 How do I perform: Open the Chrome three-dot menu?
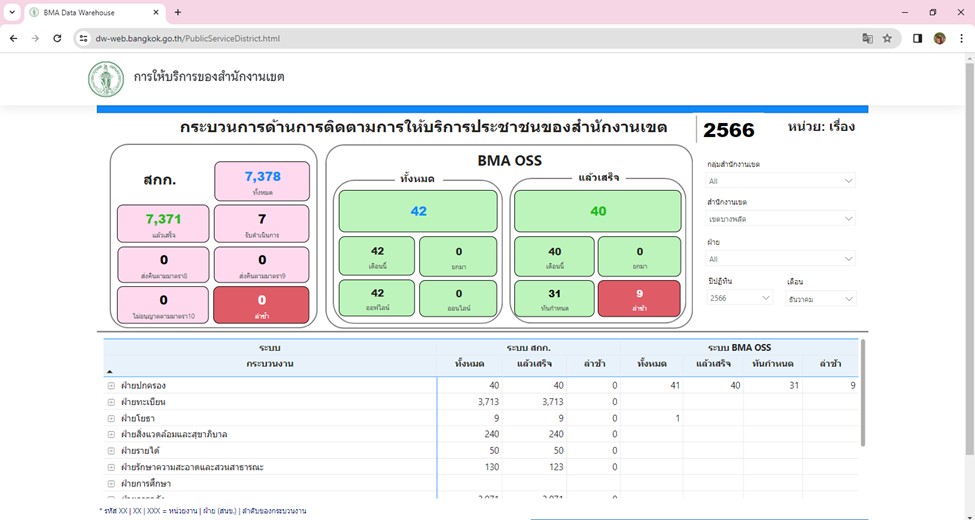click(x=960, y=38)
